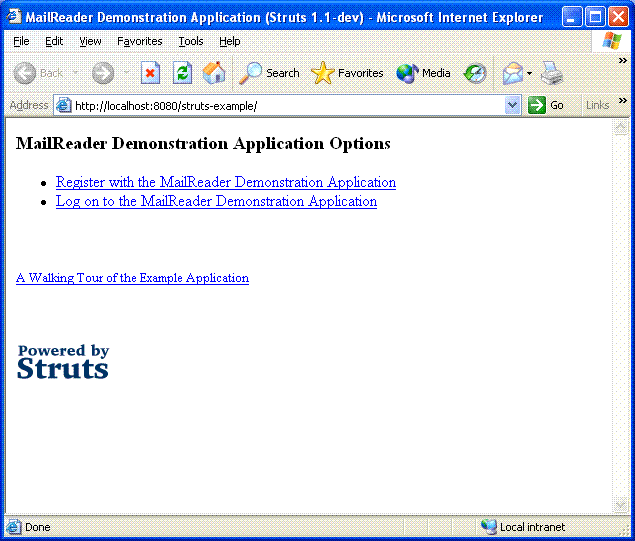635x541 pixels.
Task: Click the Powered by Struts logo
Action: point(63,362)
